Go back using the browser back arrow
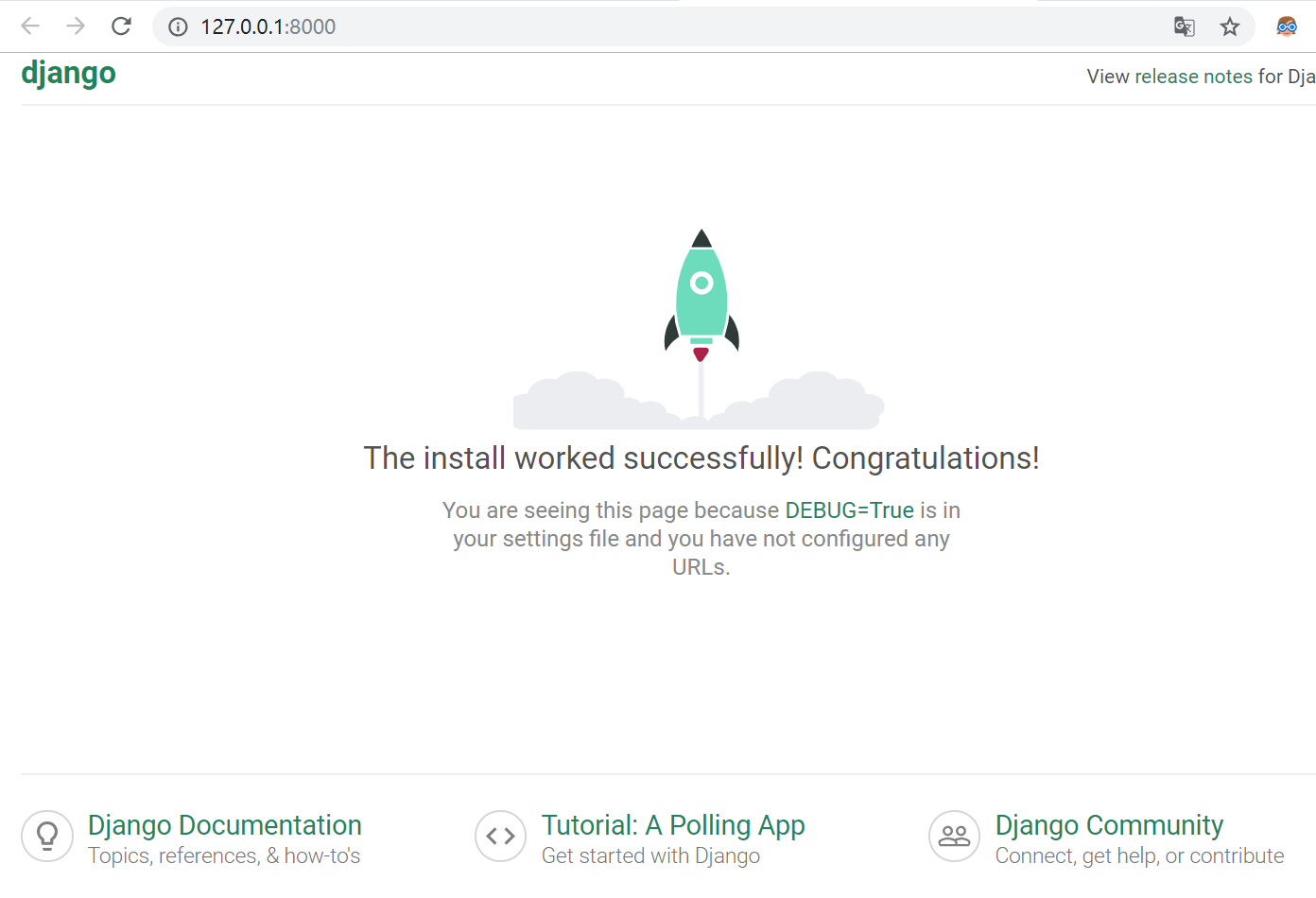The height and width of the screenshot is (898, 1316). (30, 26)
